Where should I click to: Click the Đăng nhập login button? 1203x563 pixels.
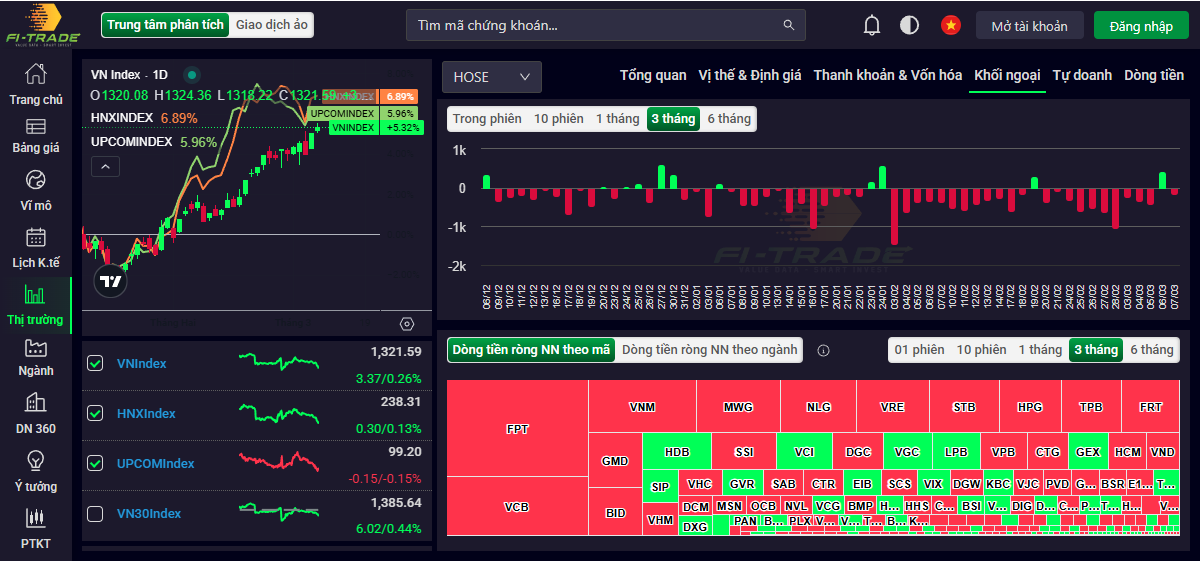pos(1140,26)
